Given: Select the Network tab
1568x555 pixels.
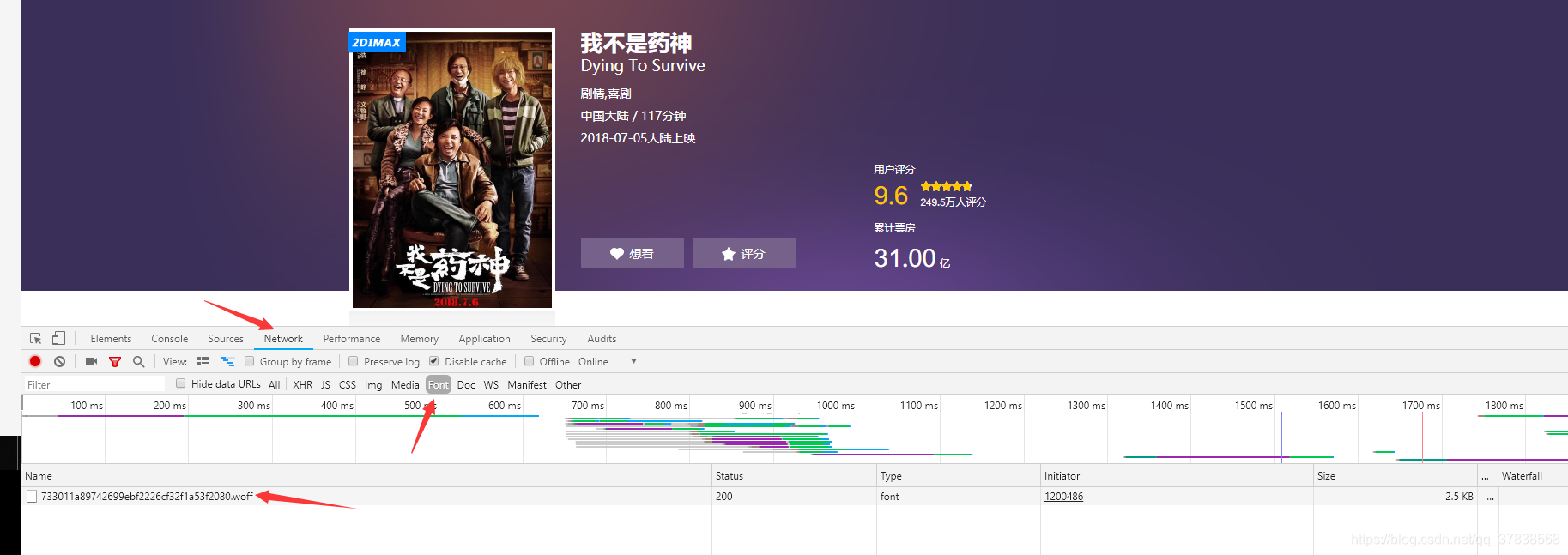Looking at the screenshot, I should [283, 339].
